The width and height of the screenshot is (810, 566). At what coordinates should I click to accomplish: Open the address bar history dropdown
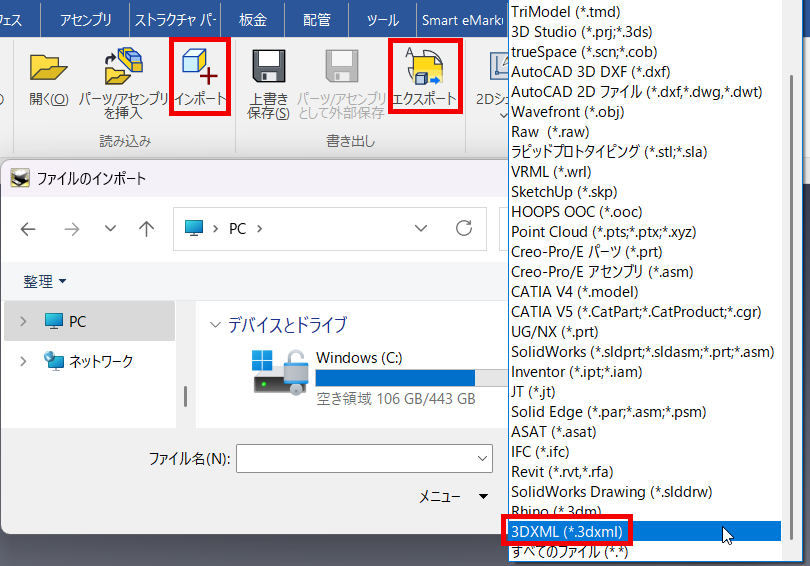point(422,228)
